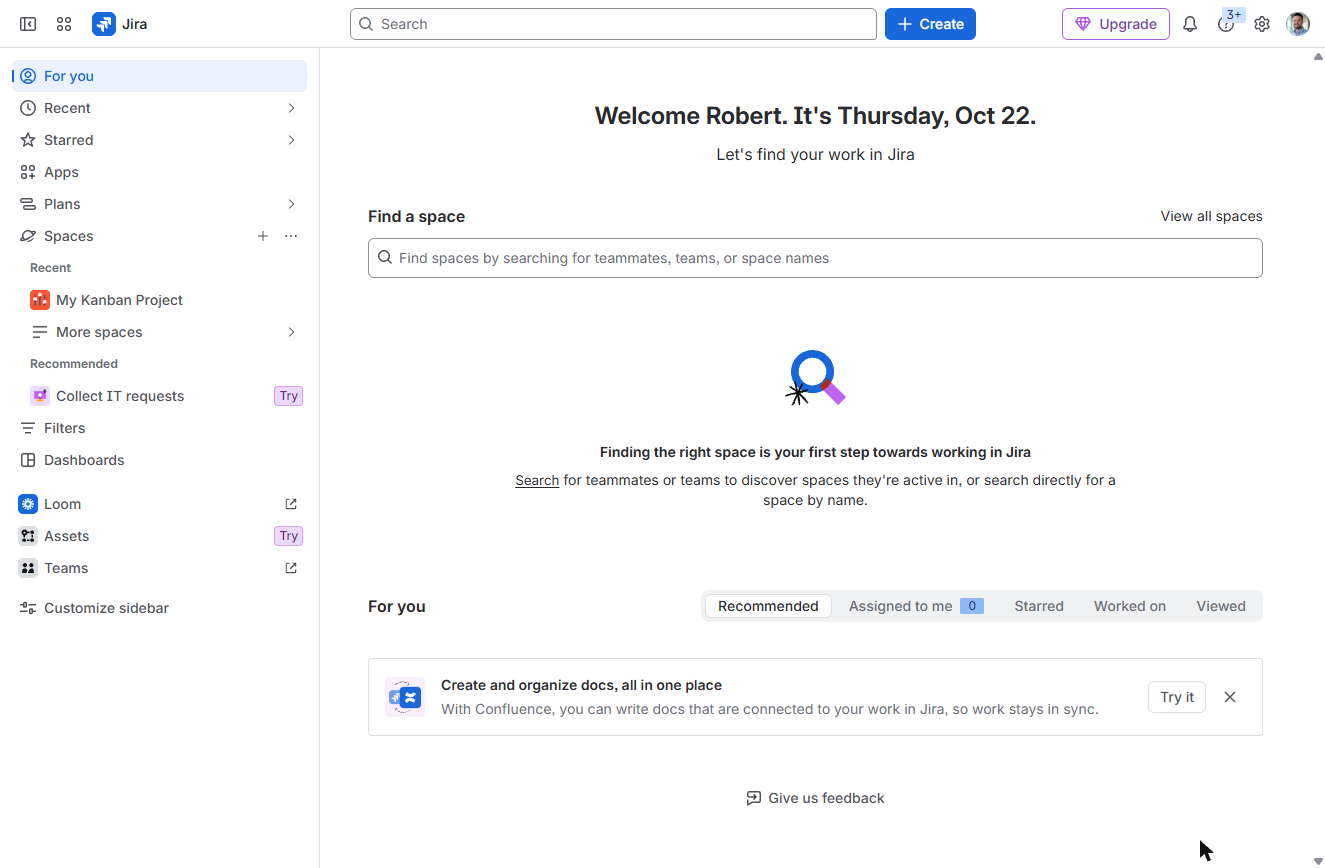Open the settings gear
Image resolution: width=1325 pixels, height=868 pixels.
click(x=1262, y=24)
